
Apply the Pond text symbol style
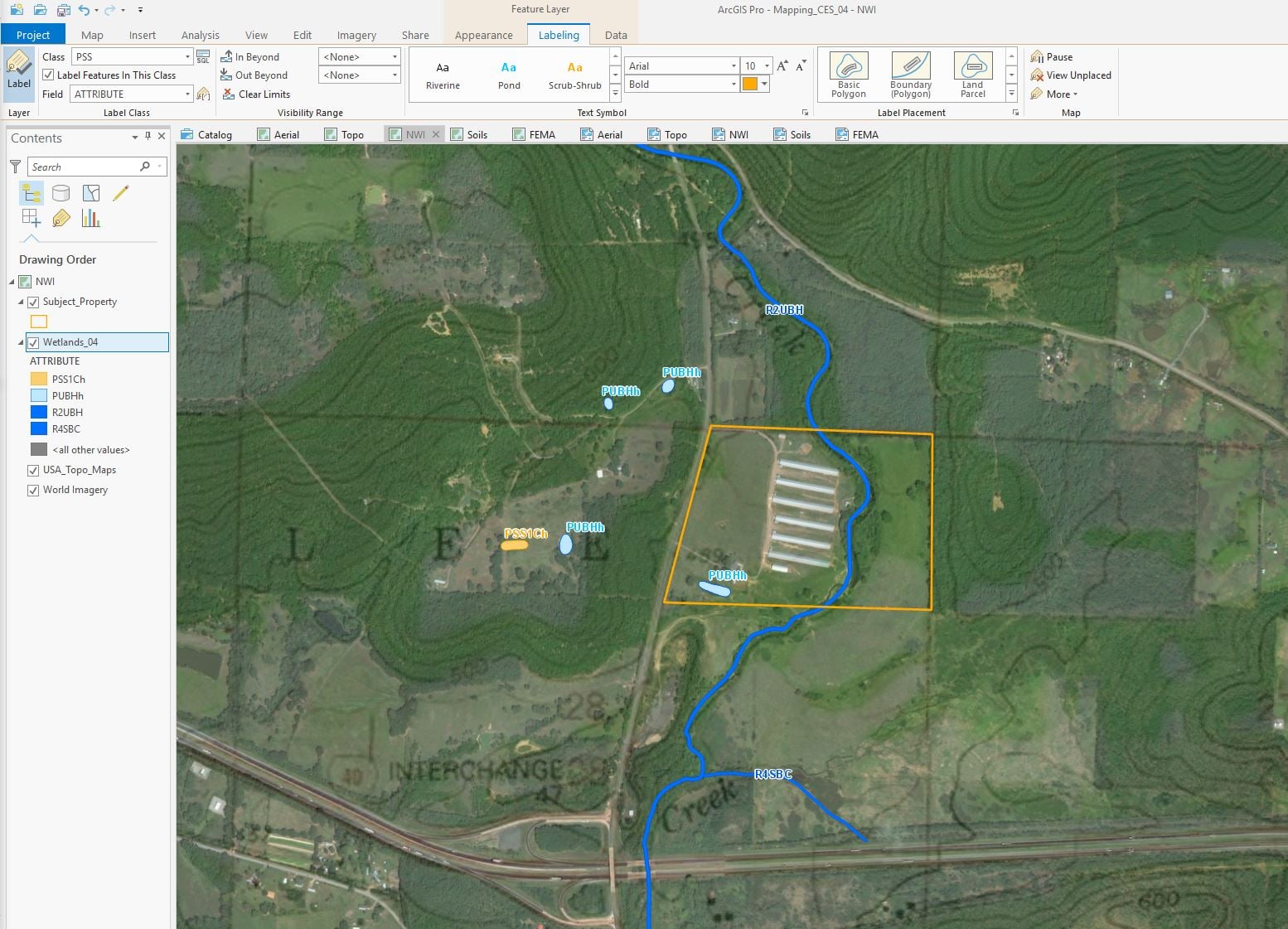point(509,75)
